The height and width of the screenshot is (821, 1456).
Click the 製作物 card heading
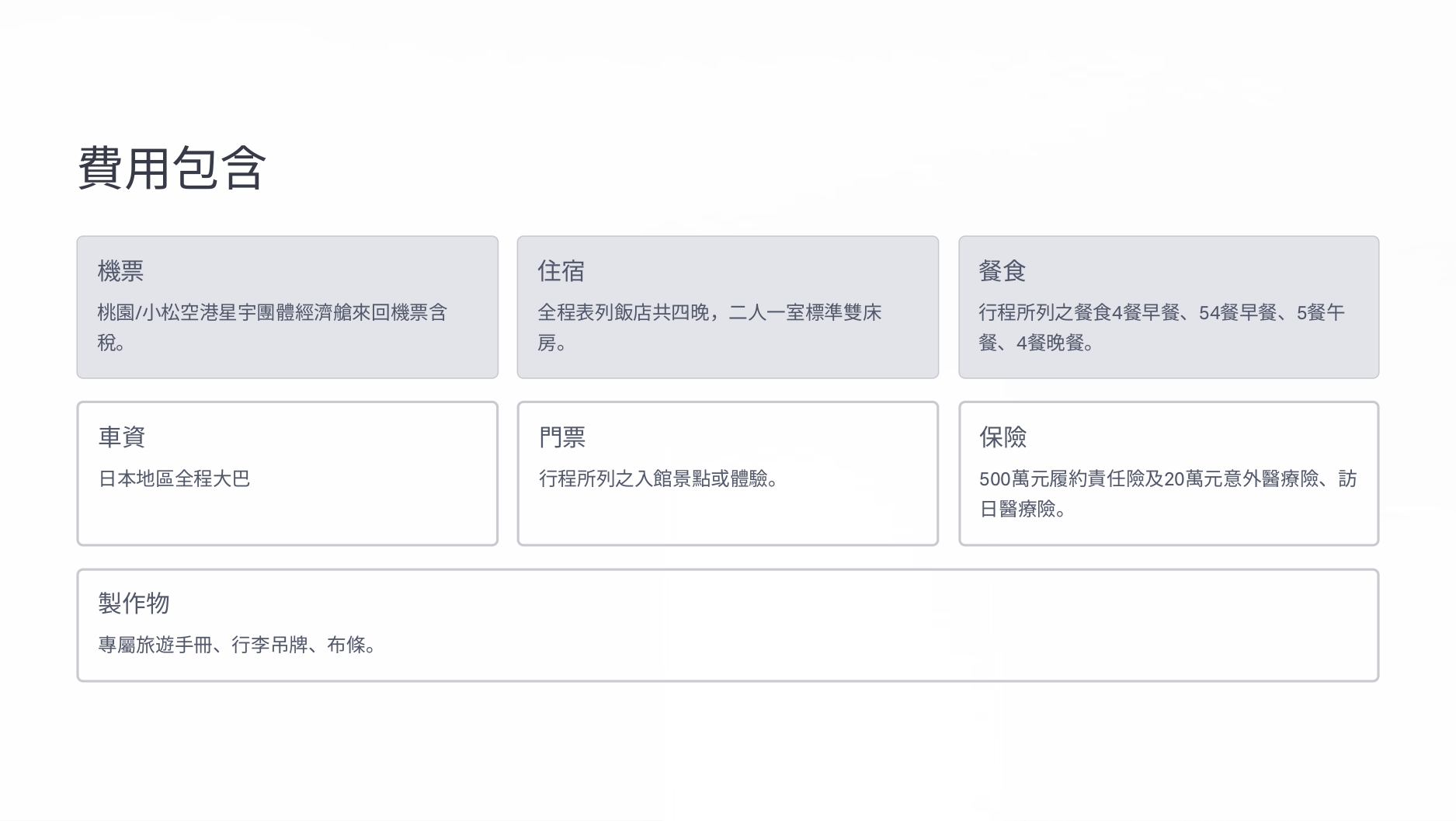point(134,603)
